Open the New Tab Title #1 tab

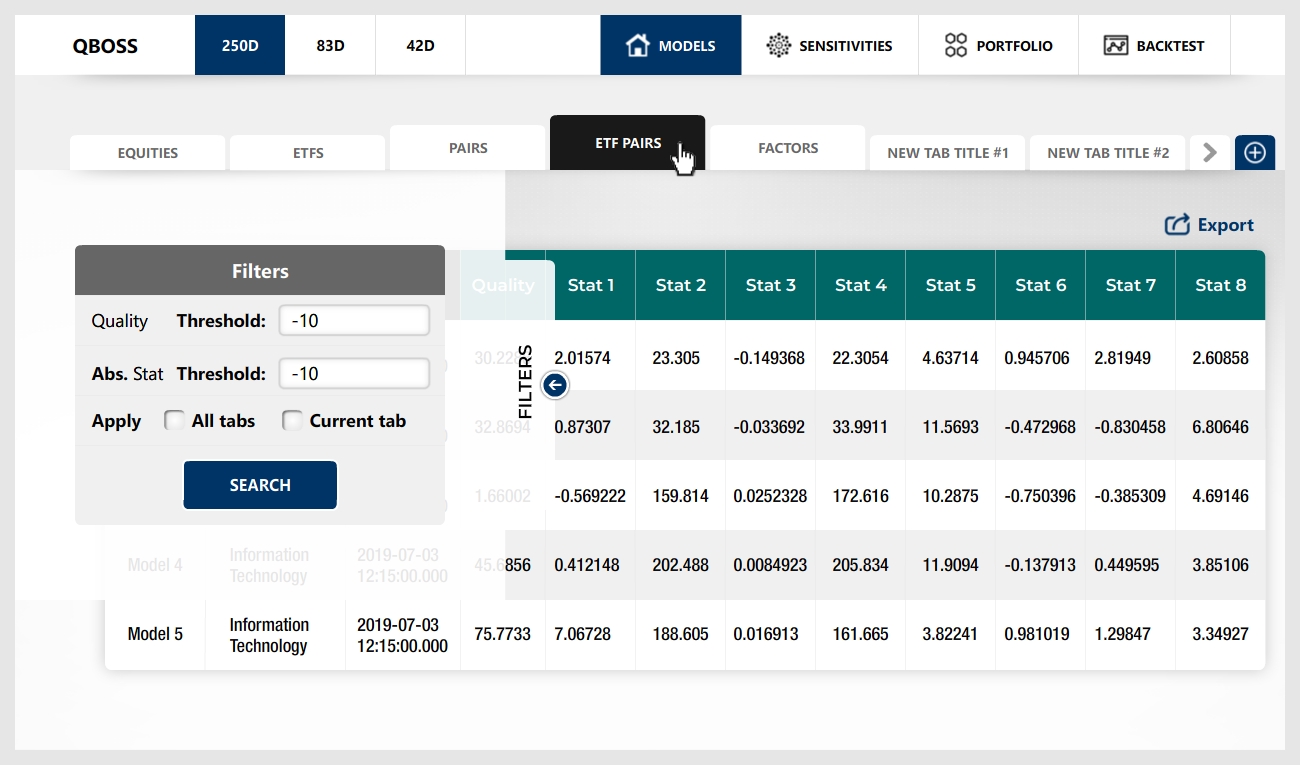click(948, 153)
